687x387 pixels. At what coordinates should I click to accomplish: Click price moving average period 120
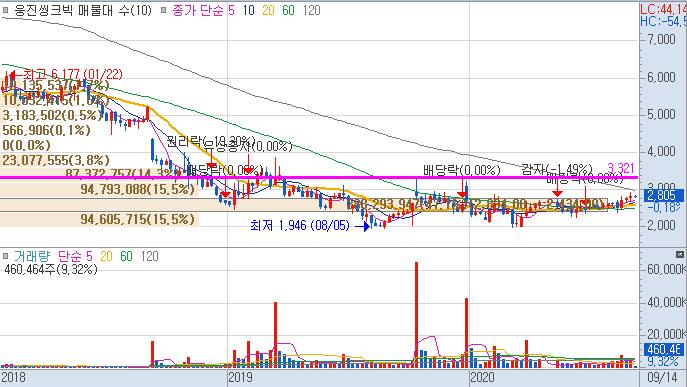tap(312, 10)
